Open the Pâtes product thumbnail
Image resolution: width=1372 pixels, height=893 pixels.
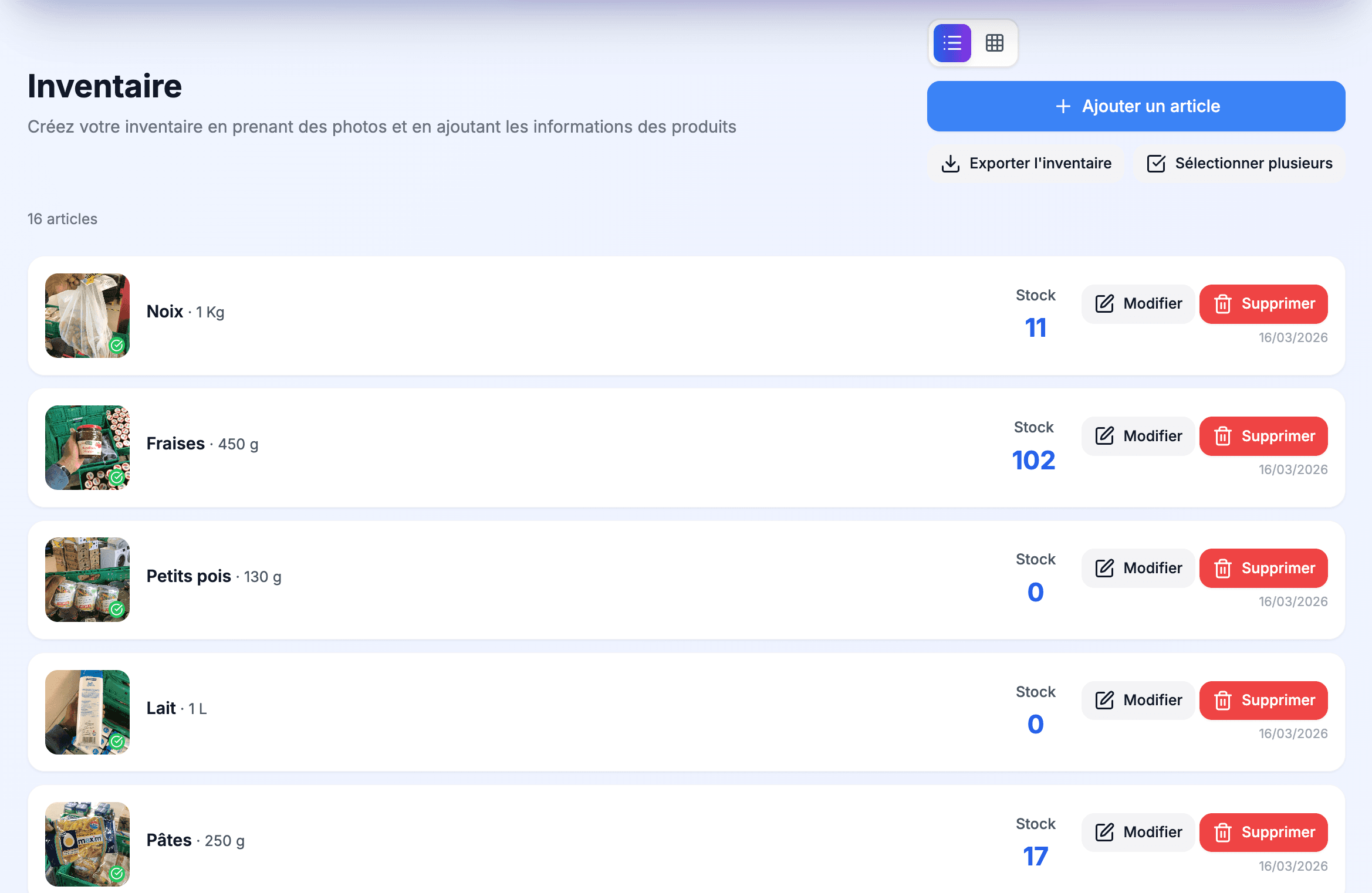(87, 844)
